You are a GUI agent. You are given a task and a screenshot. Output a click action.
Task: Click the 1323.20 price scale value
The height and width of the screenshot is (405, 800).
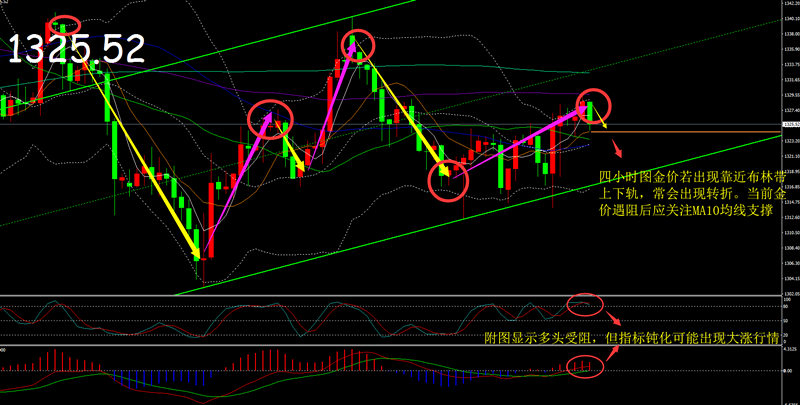click(791, 141)
